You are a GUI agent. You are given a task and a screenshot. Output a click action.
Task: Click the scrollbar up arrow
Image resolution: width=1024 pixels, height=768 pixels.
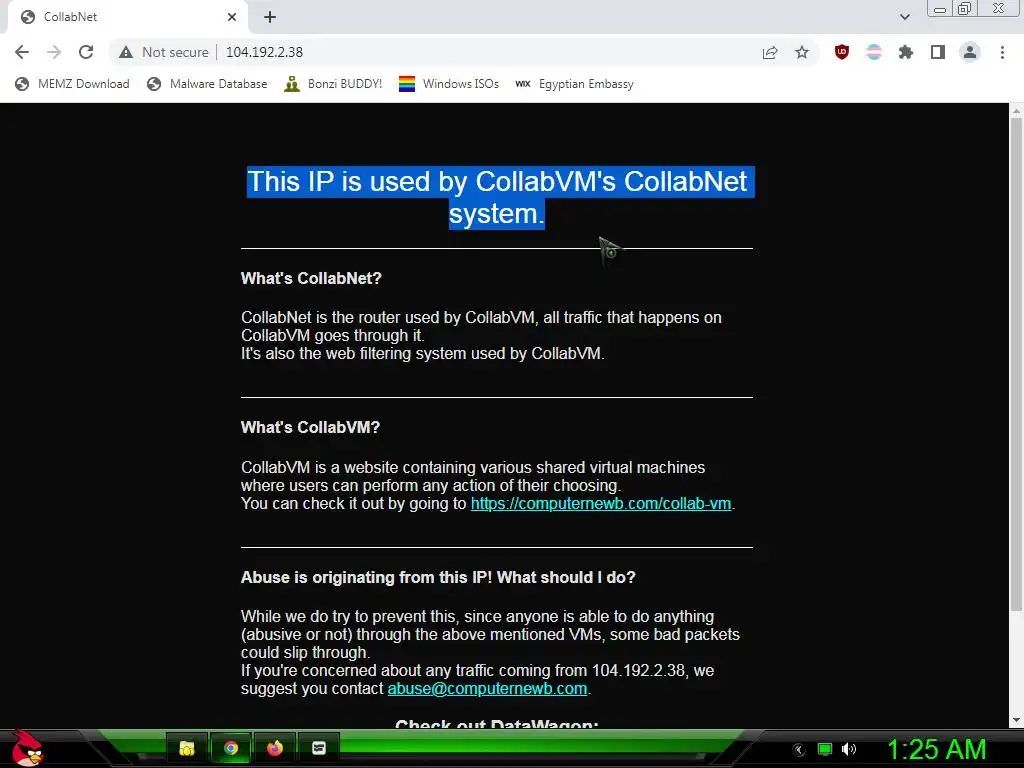tap(1016, 111)
